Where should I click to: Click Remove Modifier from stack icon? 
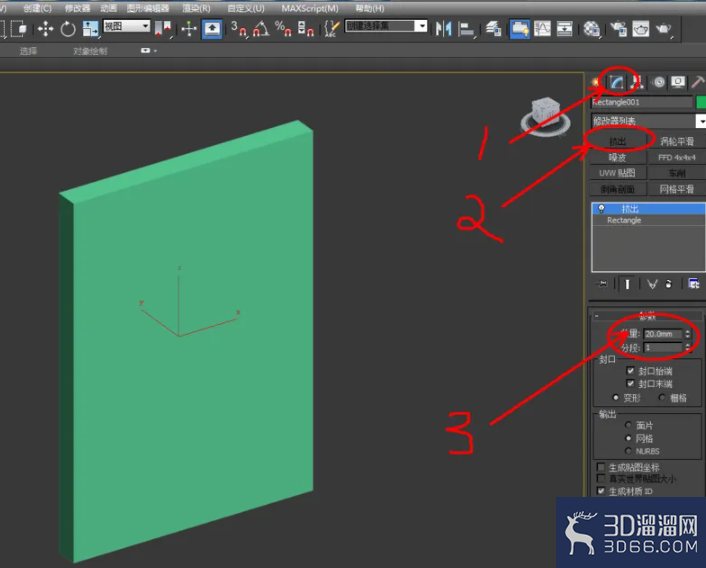669,284
